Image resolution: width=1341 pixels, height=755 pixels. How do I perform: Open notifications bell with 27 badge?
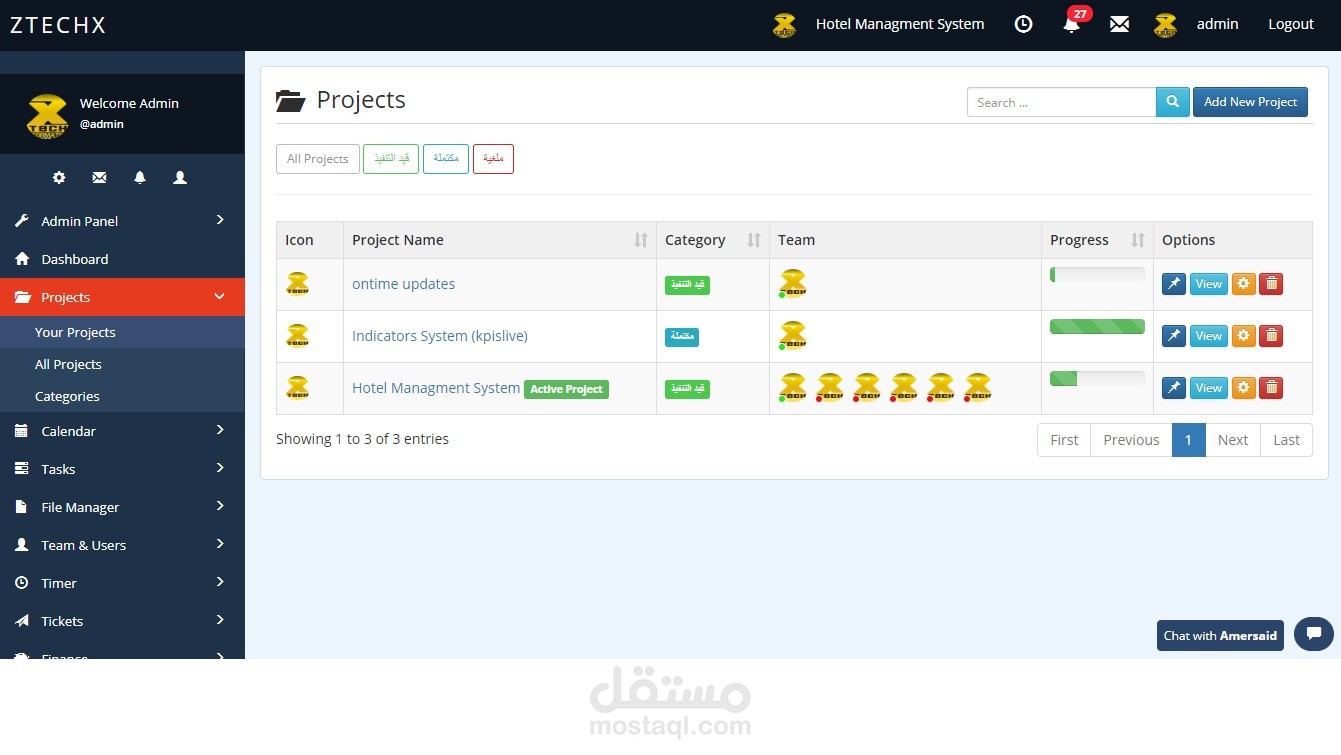click(x=1073, y=22)
